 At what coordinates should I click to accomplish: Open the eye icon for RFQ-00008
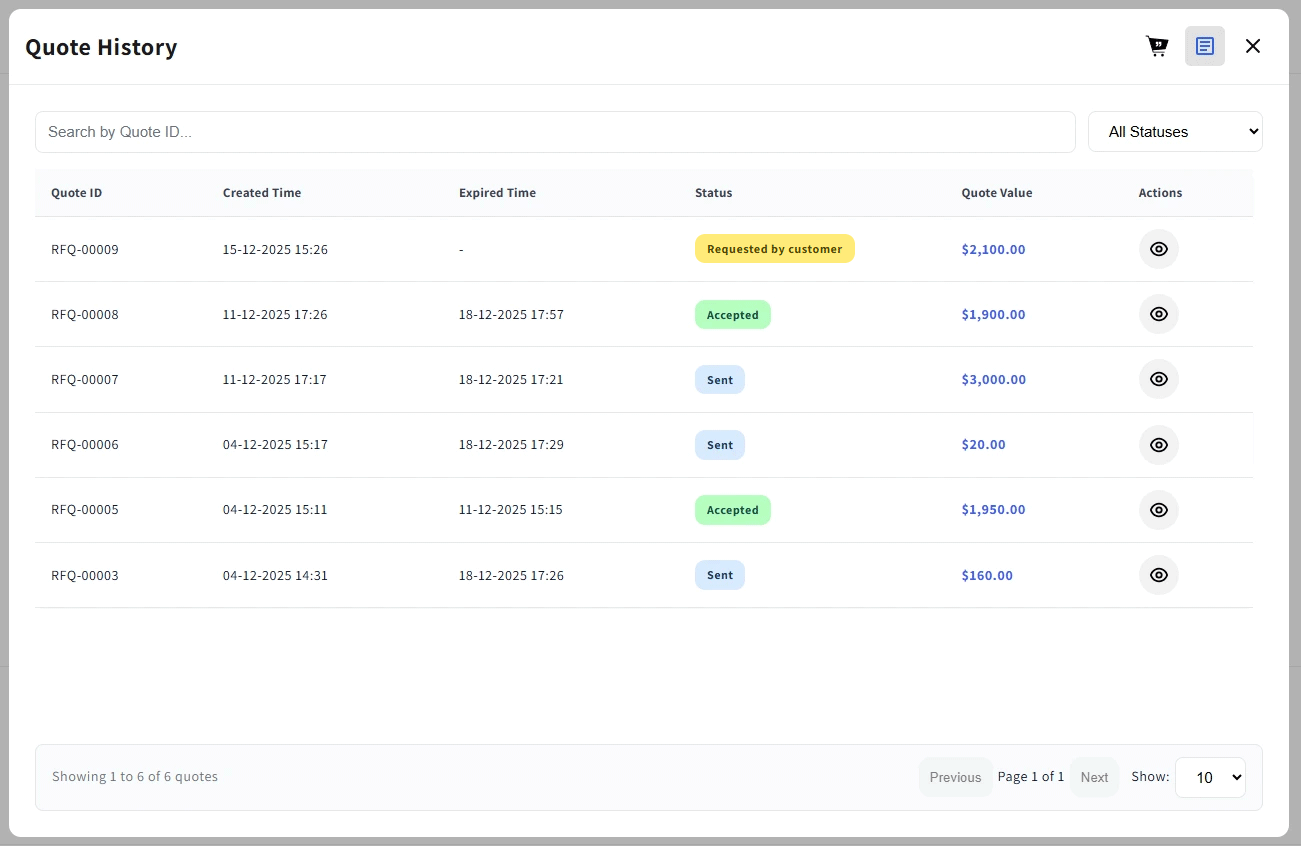(1158, 314)
